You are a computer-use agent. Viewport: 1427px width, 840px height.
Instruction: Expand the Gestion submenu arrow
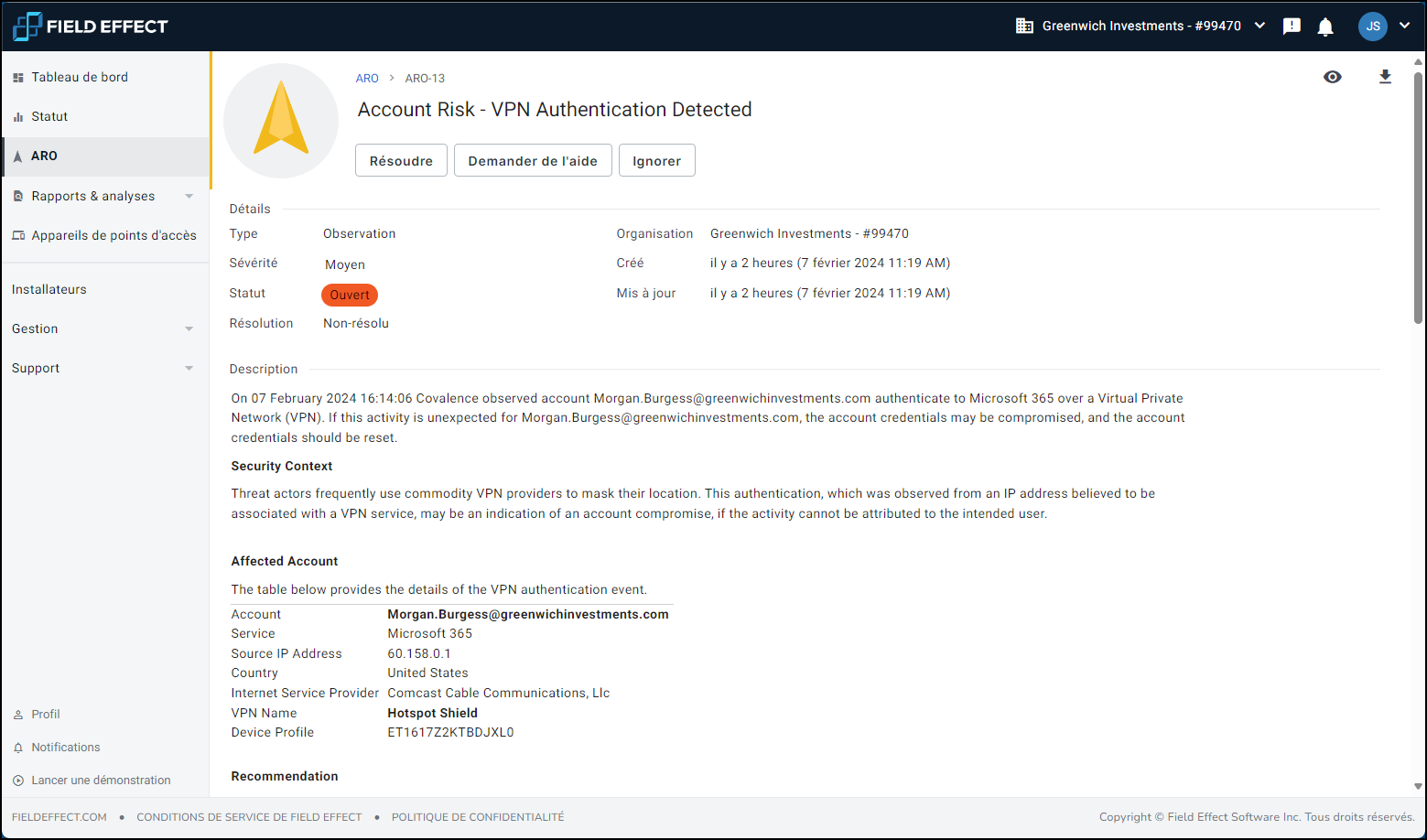point(189,328)
